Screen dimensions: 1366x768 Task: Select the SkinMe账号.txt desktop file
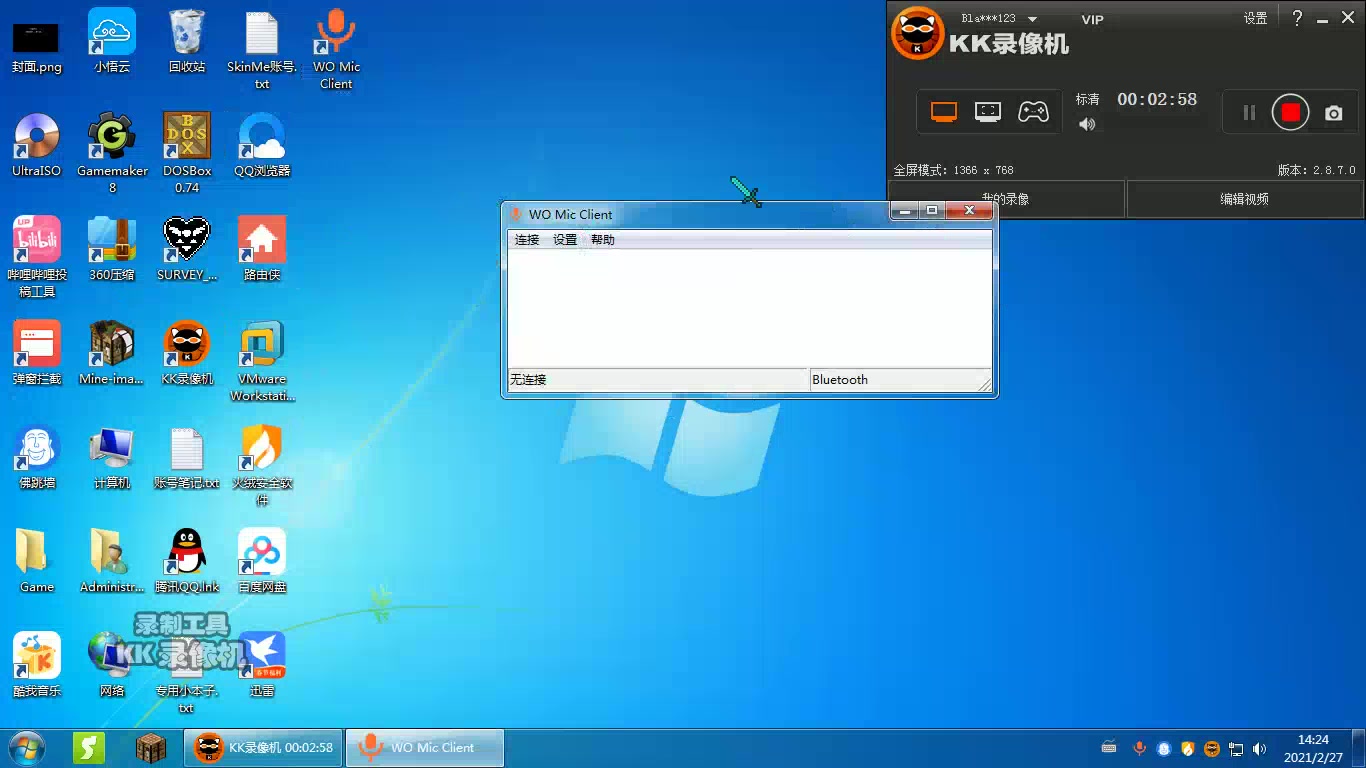click(x=262, y=50)
